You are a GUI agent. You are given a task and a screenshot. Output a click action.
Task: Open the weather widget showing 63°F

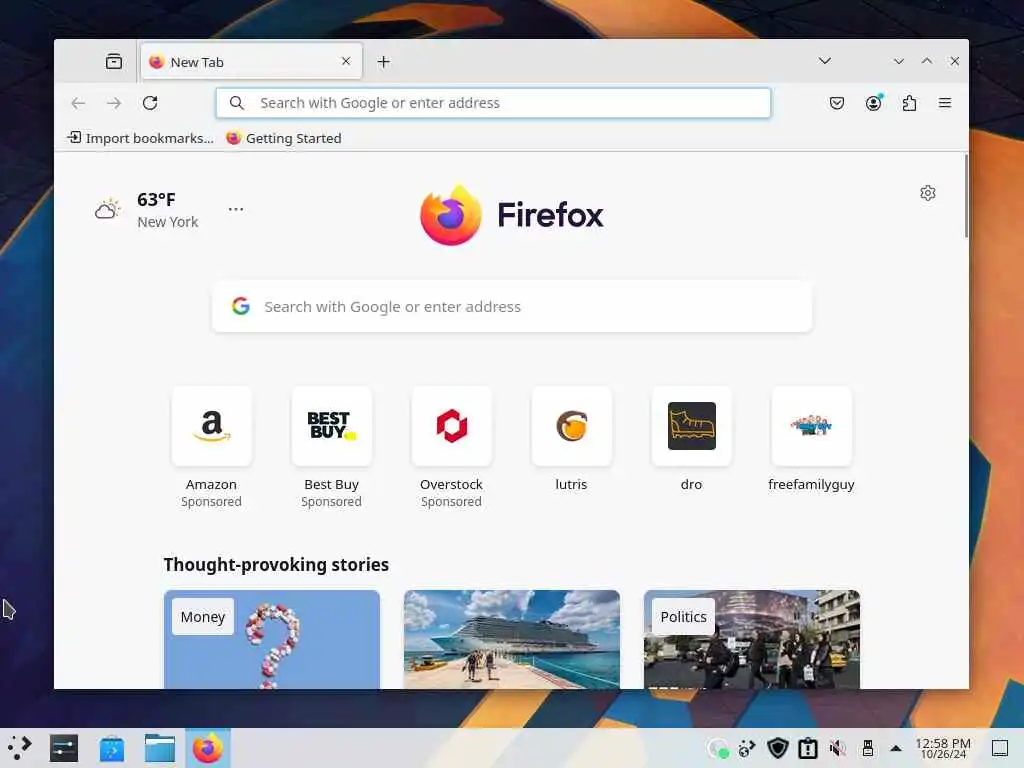[146, 210]
